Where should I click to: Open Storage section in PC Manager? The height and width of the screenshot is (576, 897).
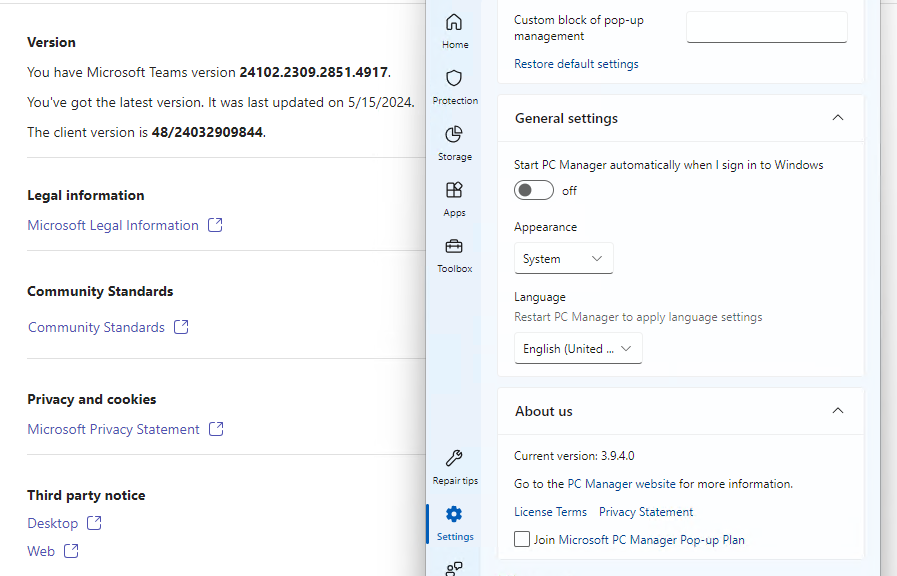click(x=454, y=143)
